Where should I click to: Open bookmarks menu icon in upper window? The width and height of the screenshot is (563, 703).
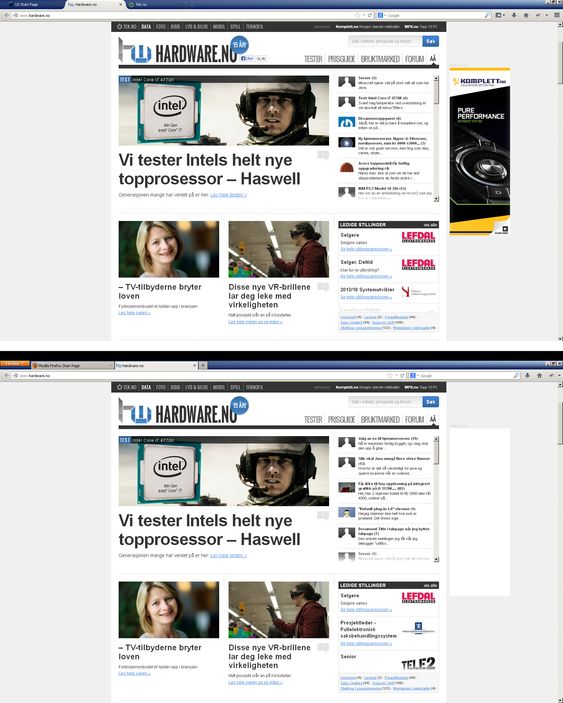[500, 15]
